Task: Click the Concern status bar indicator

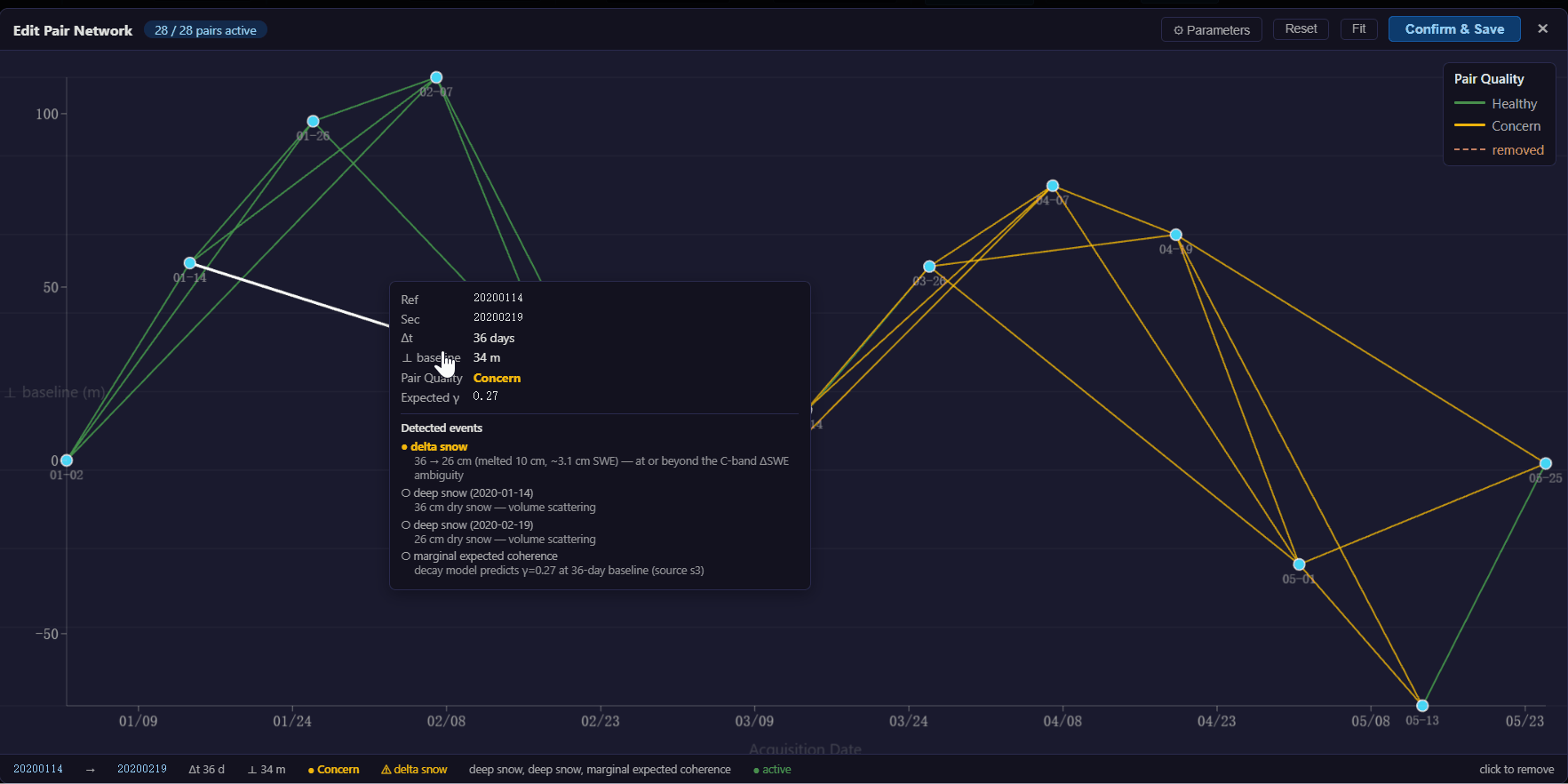Action: click(x=334, y=770)
